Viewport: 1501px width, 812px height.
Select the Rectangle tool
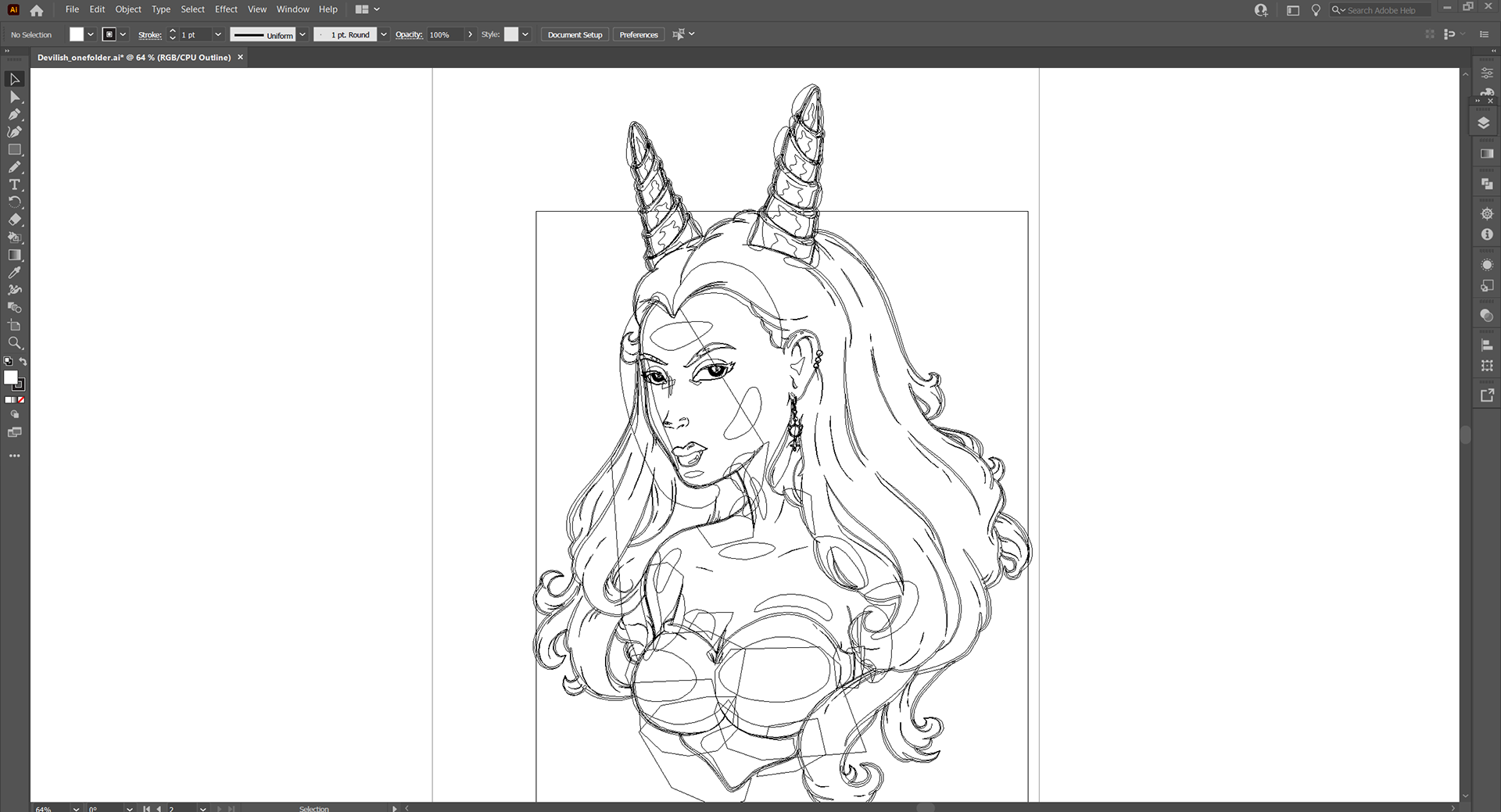click(x=15, y=149)
